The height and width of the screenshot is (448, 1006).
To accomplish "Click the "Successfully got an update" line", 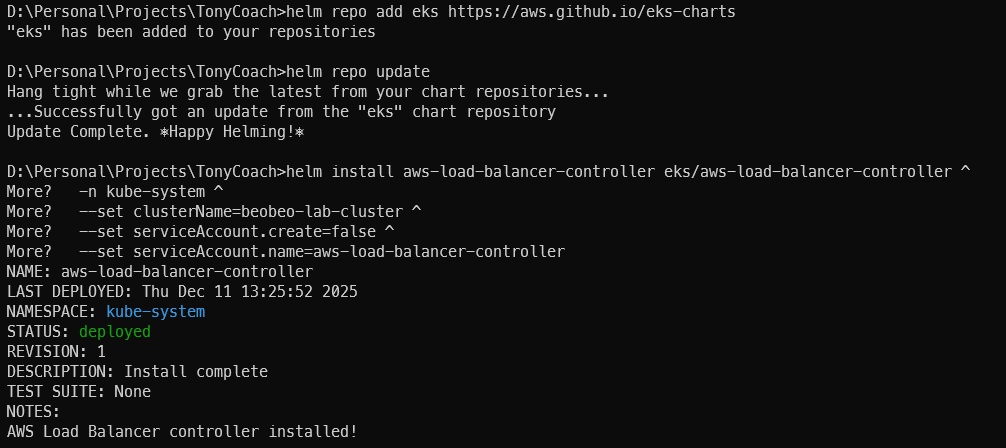I will [x=281, y=112].
